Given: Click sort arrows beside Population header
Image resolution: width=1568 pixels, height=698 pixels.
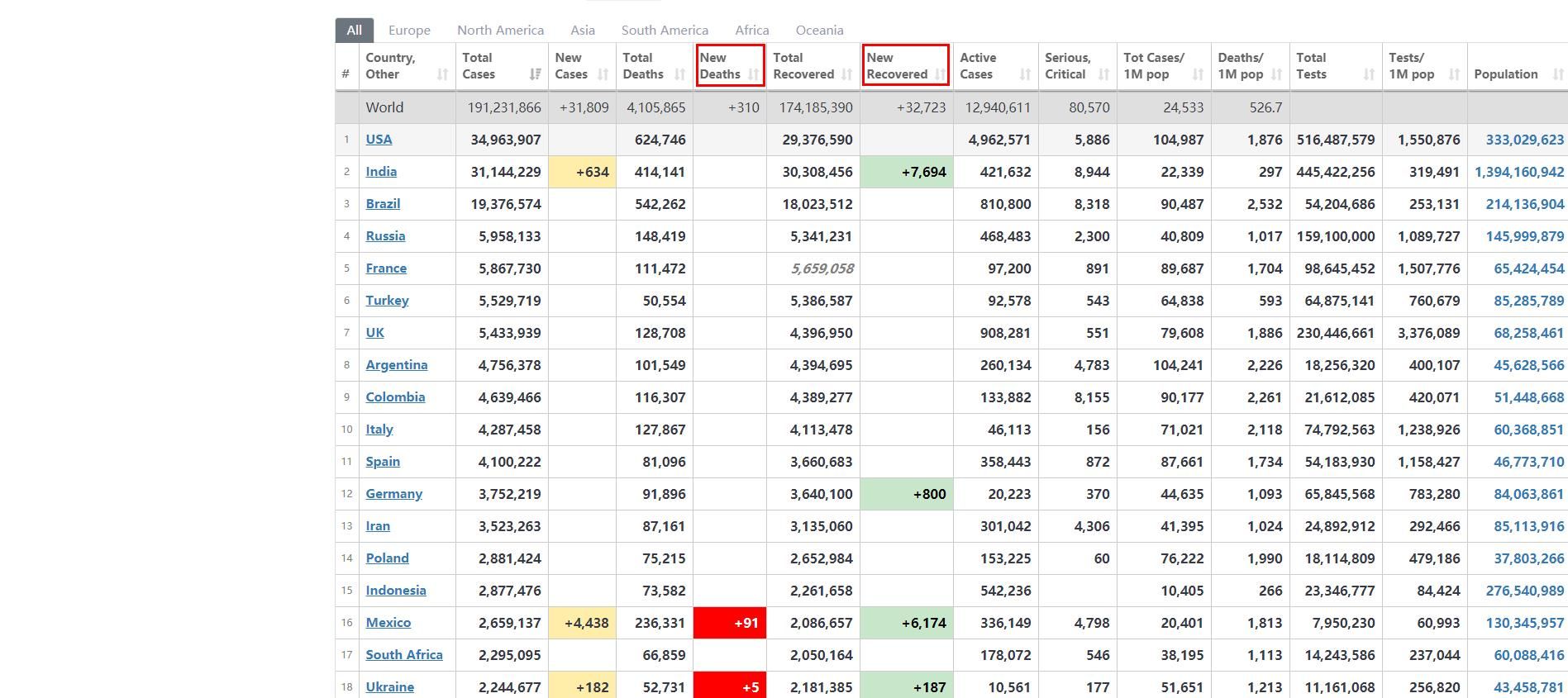Looking at the screenshot, I should 1557,74.
